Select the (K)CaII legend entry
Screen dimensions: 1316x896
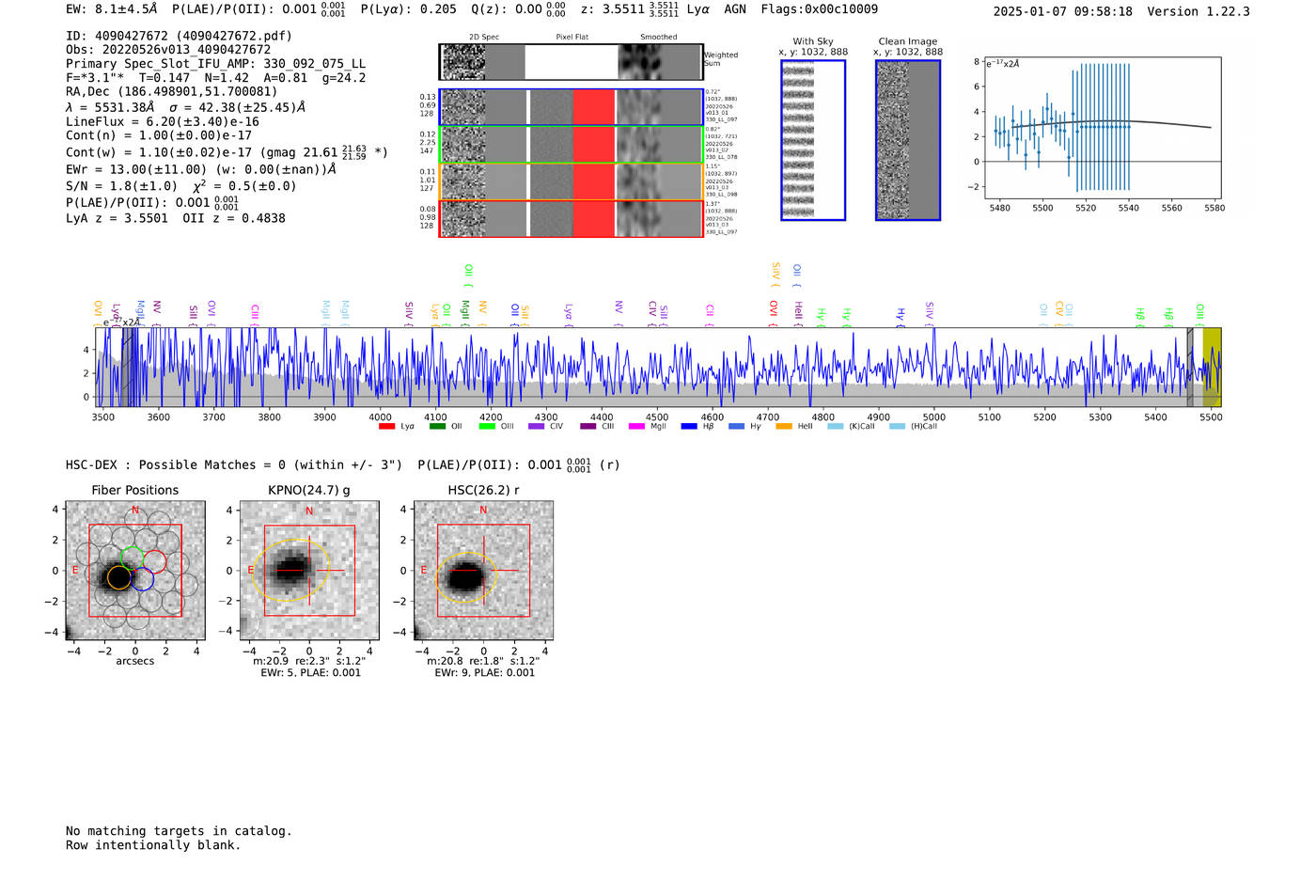coord(851,427)
